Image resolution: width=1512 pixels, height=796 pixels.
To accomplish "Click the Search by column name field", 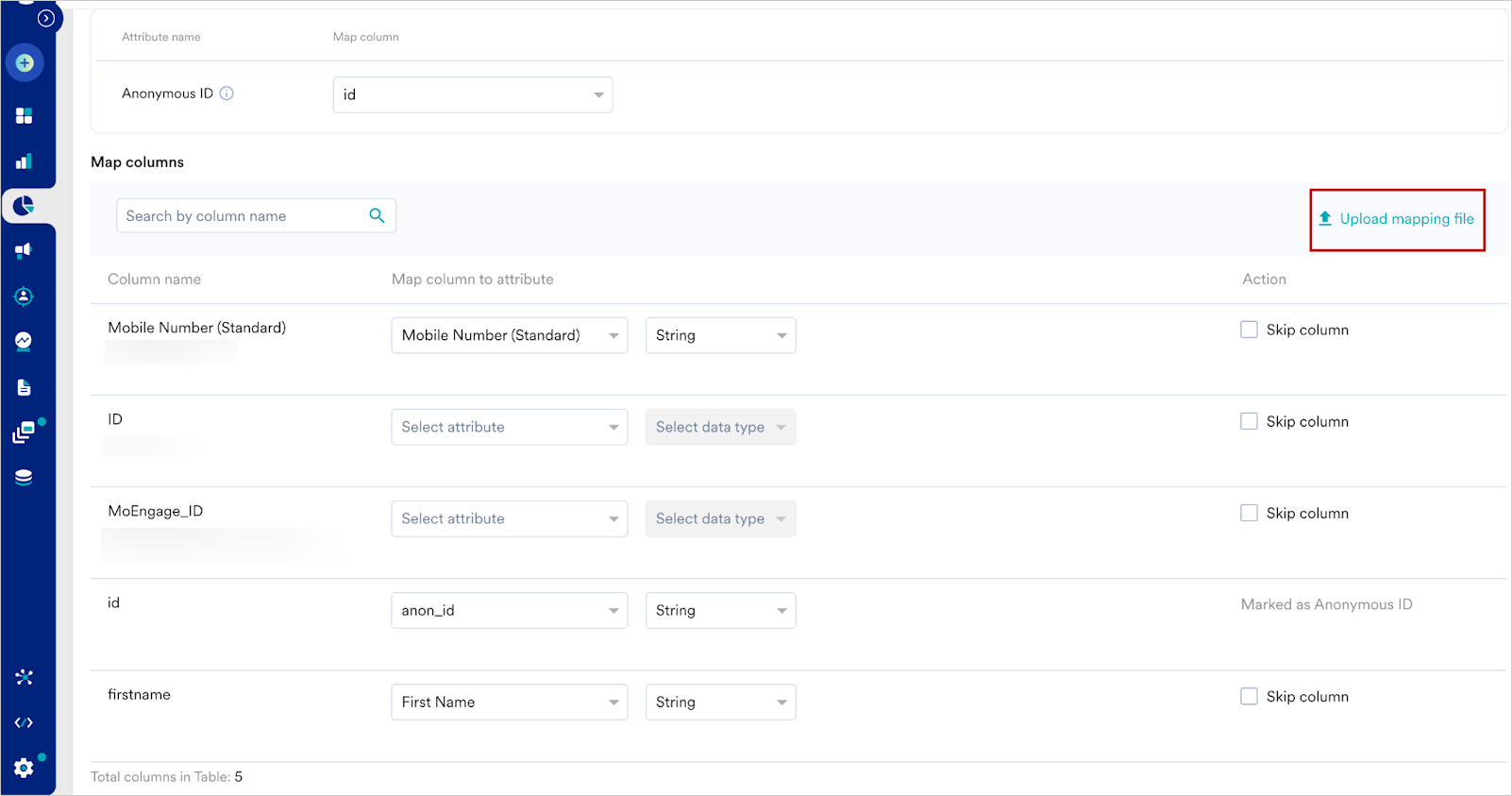I will click(241, 216).
